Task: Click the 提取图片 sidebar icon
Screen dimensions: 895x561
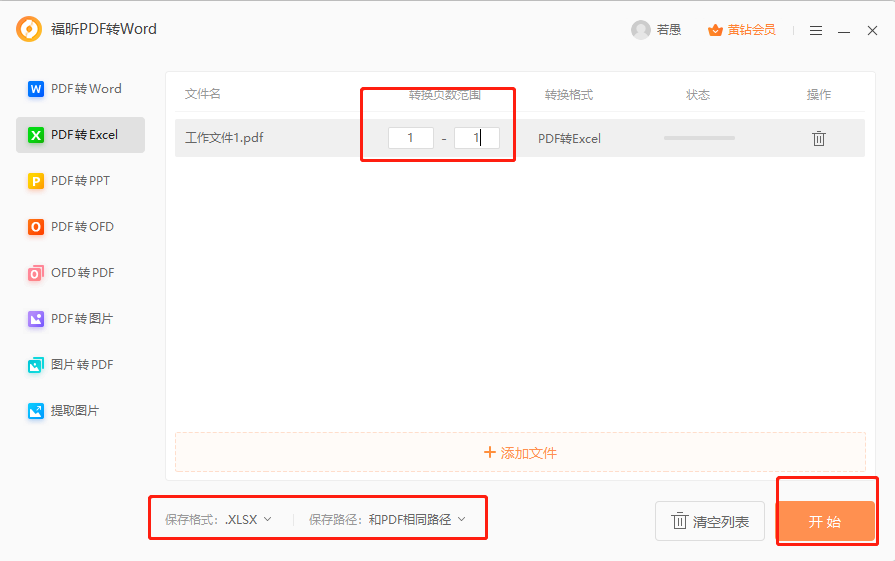Action: tap(36, 411)
